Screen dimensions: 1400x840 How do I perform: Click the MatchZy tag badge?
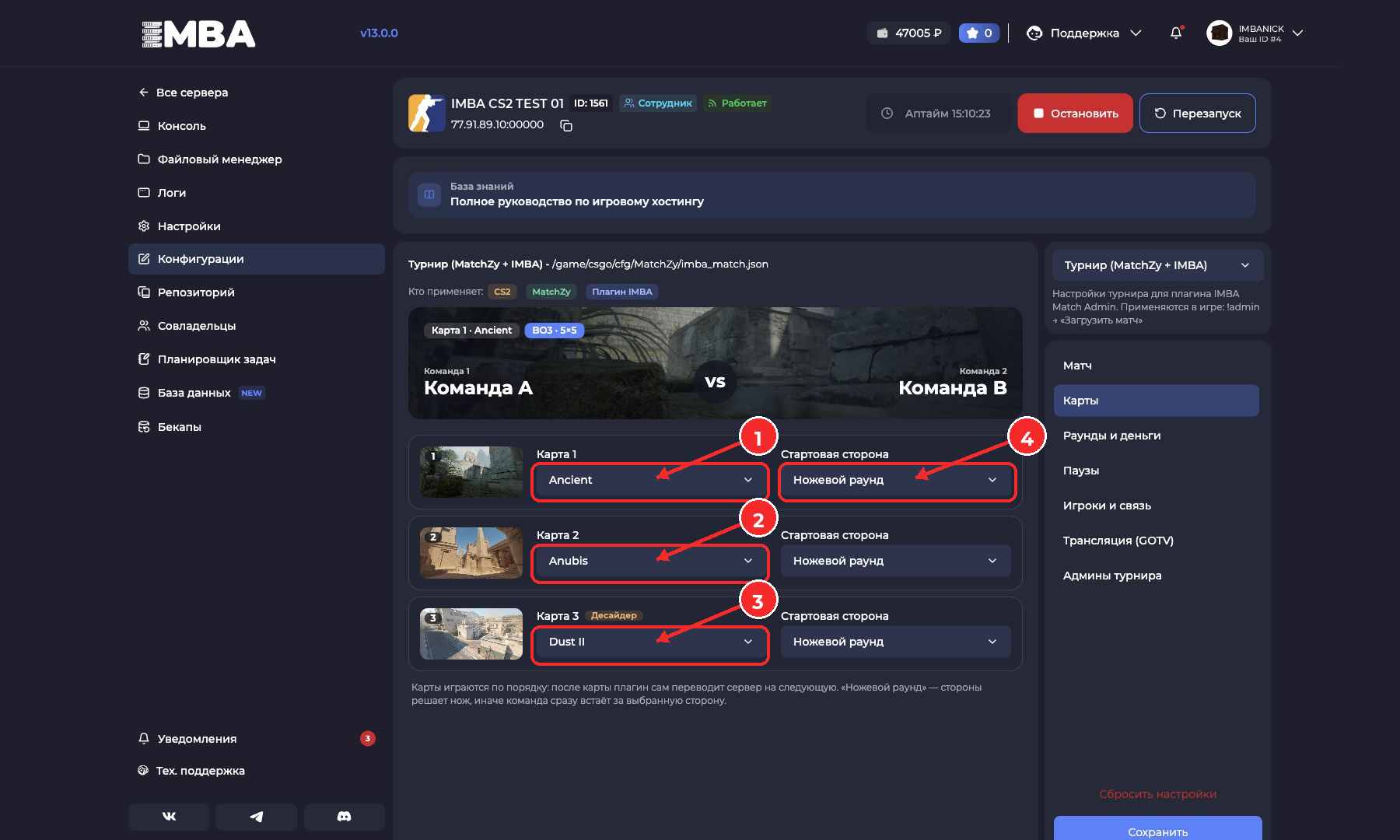(551, 292)
